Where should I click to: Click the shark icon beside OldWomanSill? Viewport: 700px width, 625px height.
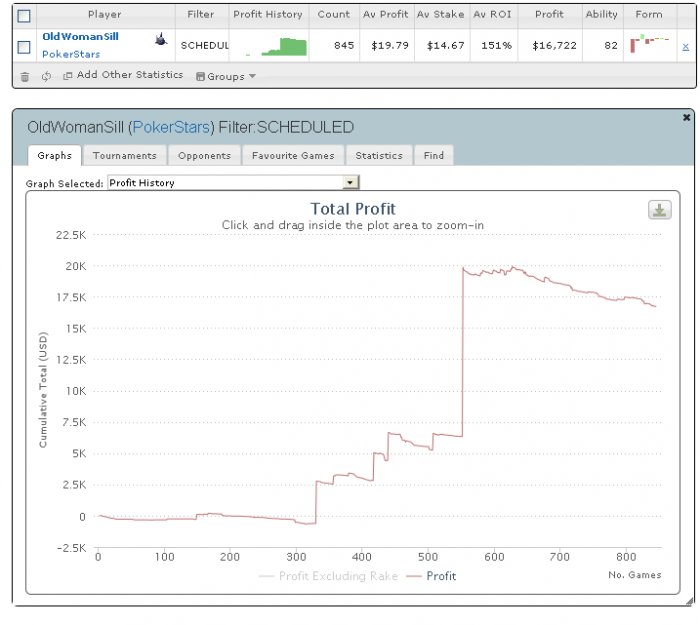(x=161, y=40)
